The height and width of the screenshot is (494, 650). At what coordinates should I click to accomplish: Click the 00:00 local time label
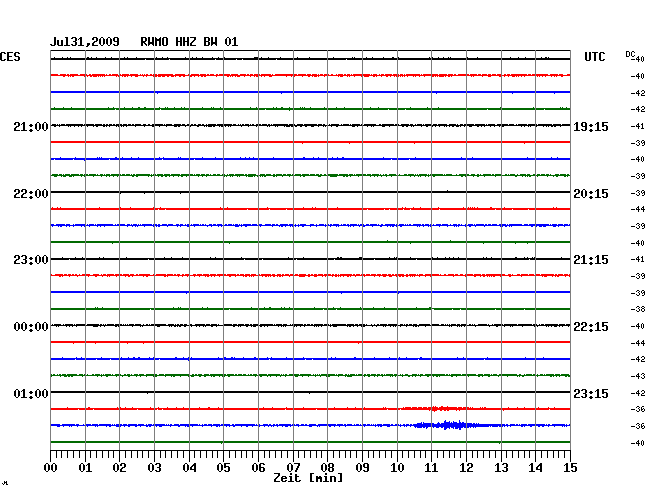(x=31, y=327)
